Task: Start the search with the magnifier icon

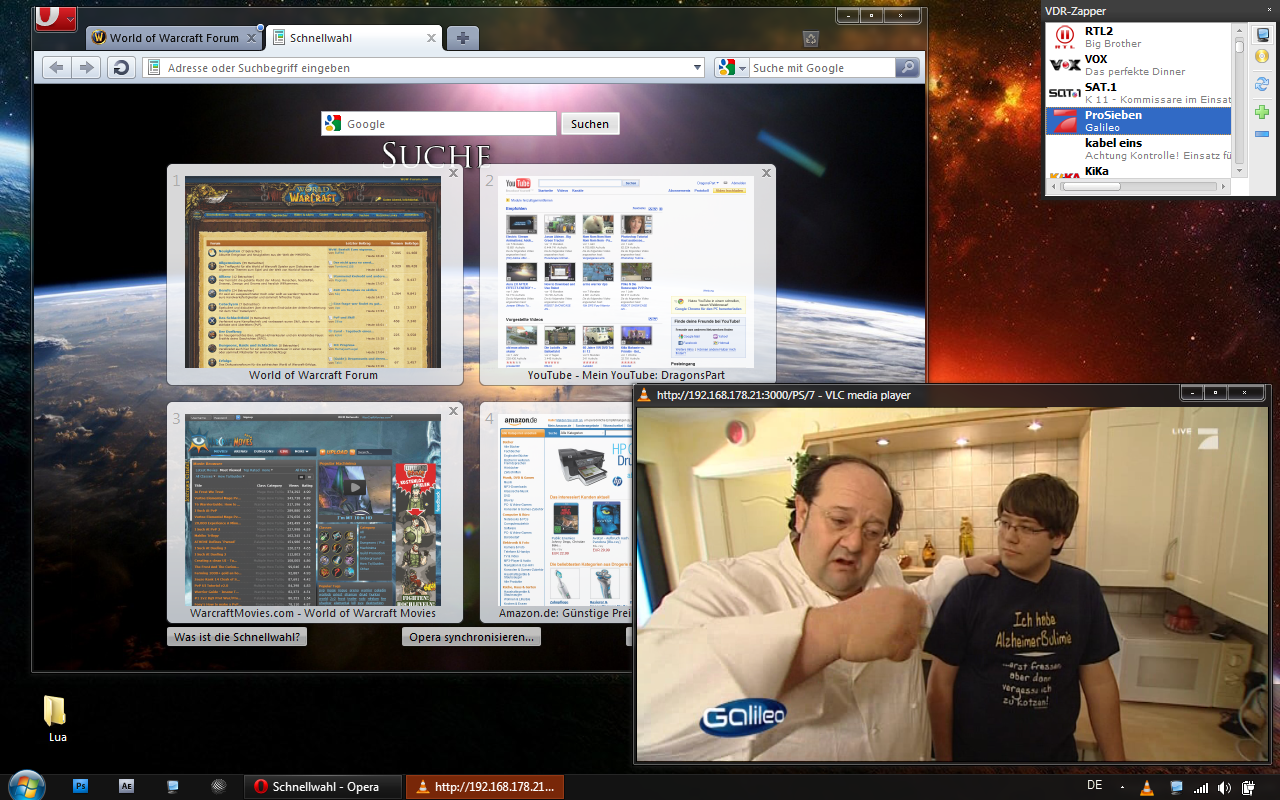Action: pyautogui.click(x=907, y=67)
